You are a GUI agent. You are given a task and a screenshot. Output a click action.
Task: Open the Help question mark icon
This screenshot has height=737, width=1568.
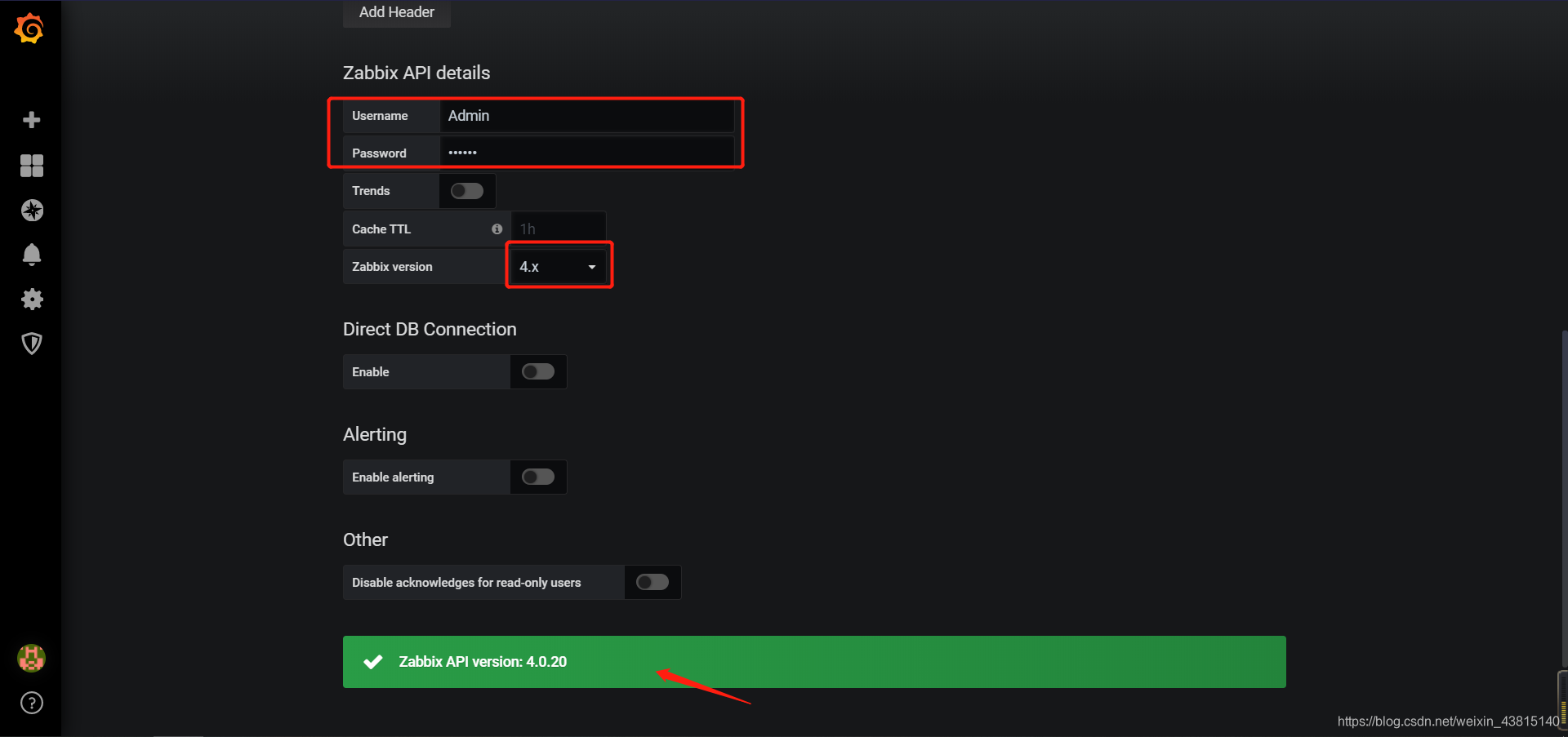pyautogui.click(x=32, y=703)
